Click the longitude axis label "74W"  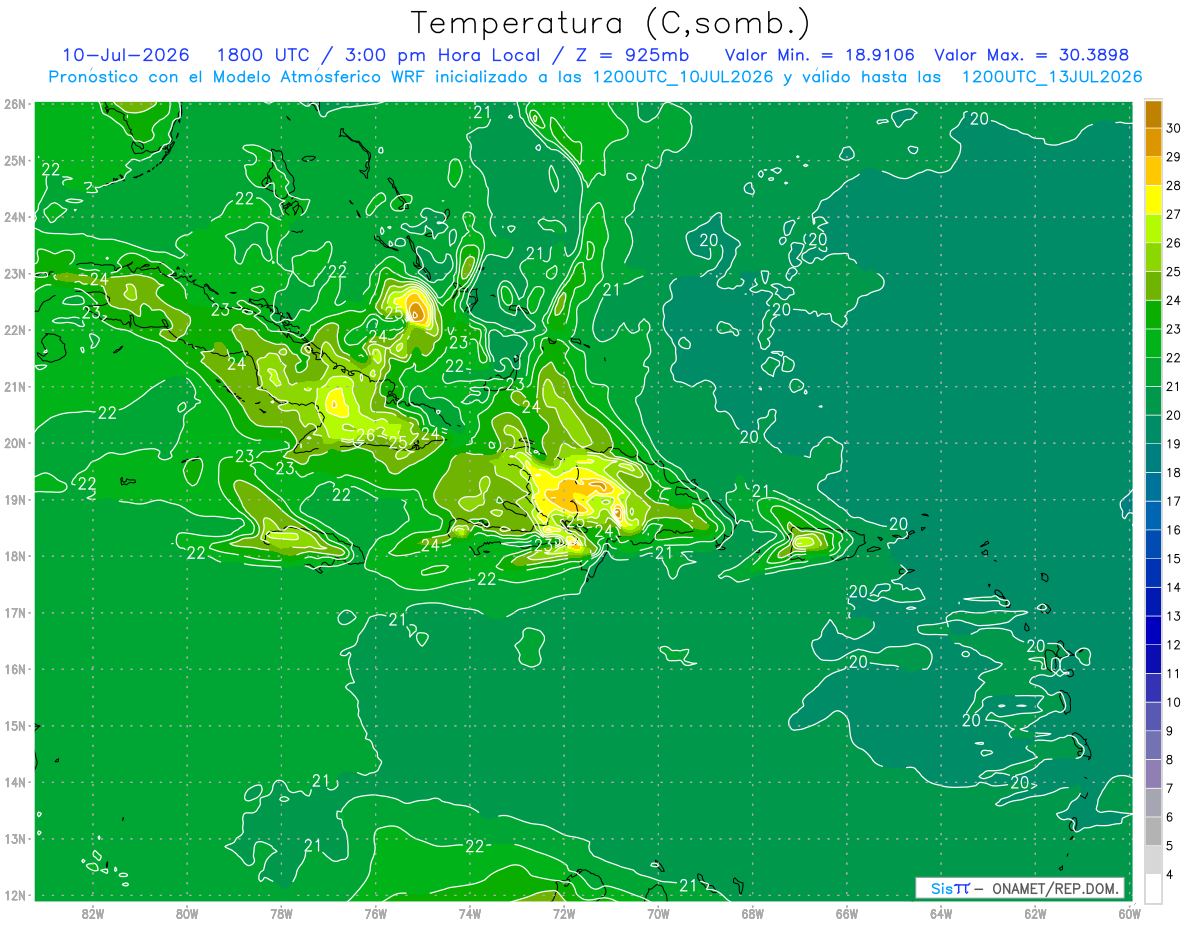click(x=469, y=912)
